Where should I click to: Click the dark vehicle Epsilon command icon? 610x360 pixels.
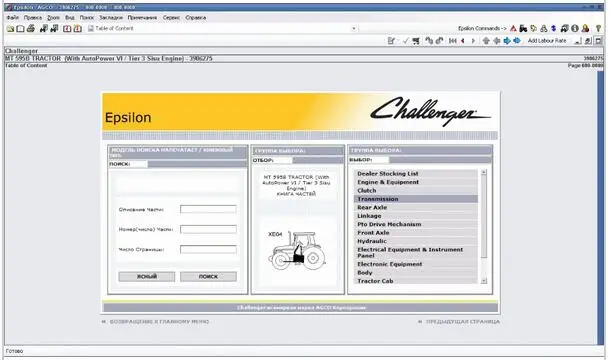565,28
